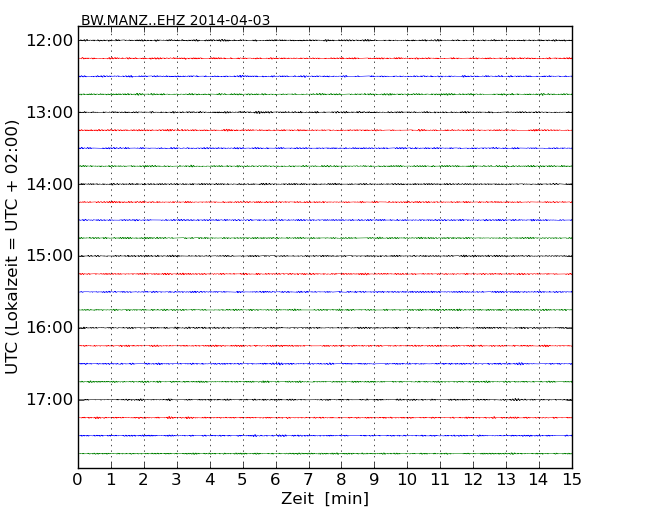
Task: Click the black seismogram trace at 15:00
Action: pos(325,256)
